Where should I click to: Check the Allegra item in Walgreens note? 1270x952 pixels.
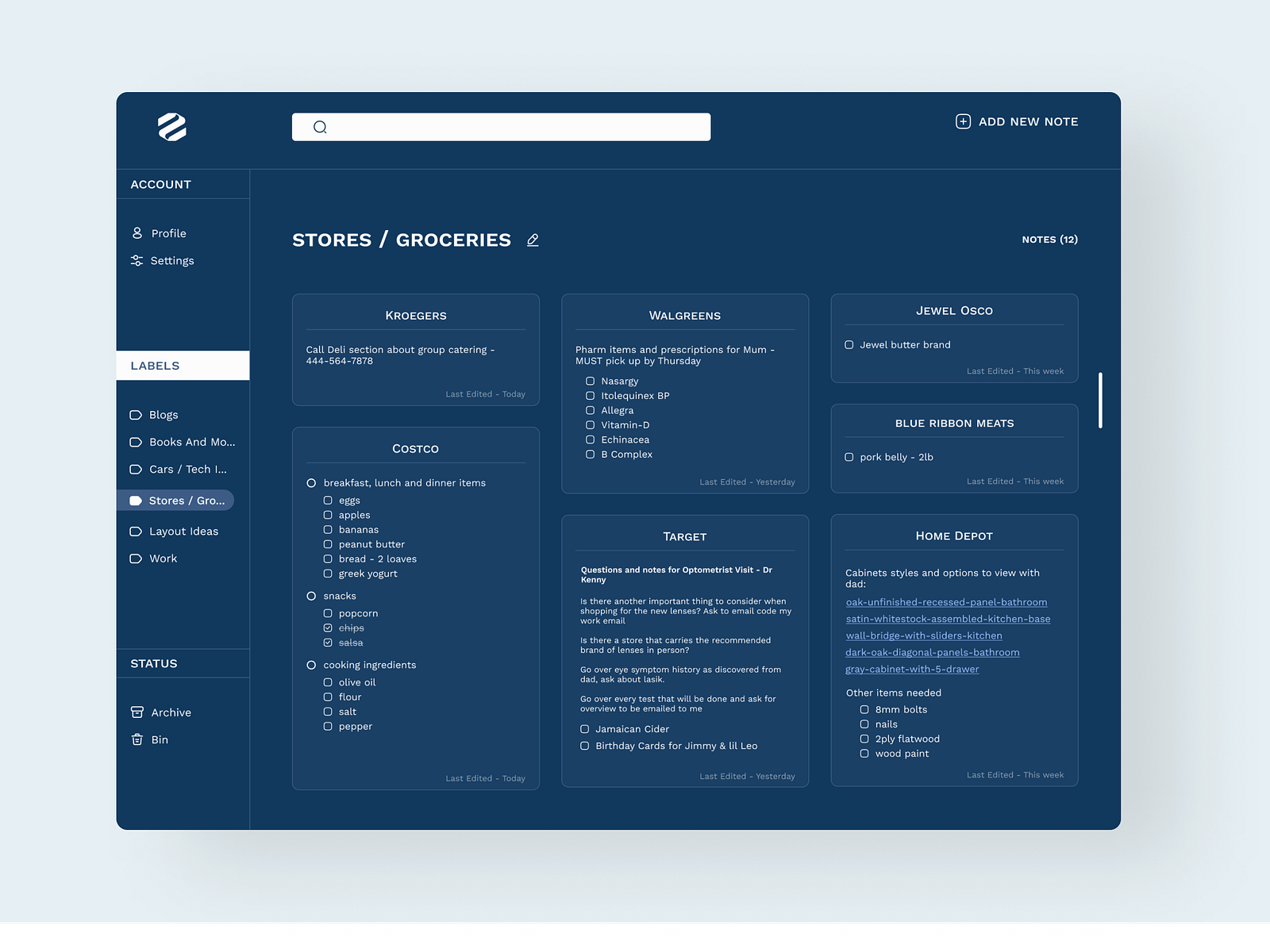click(x=590, y=410)
